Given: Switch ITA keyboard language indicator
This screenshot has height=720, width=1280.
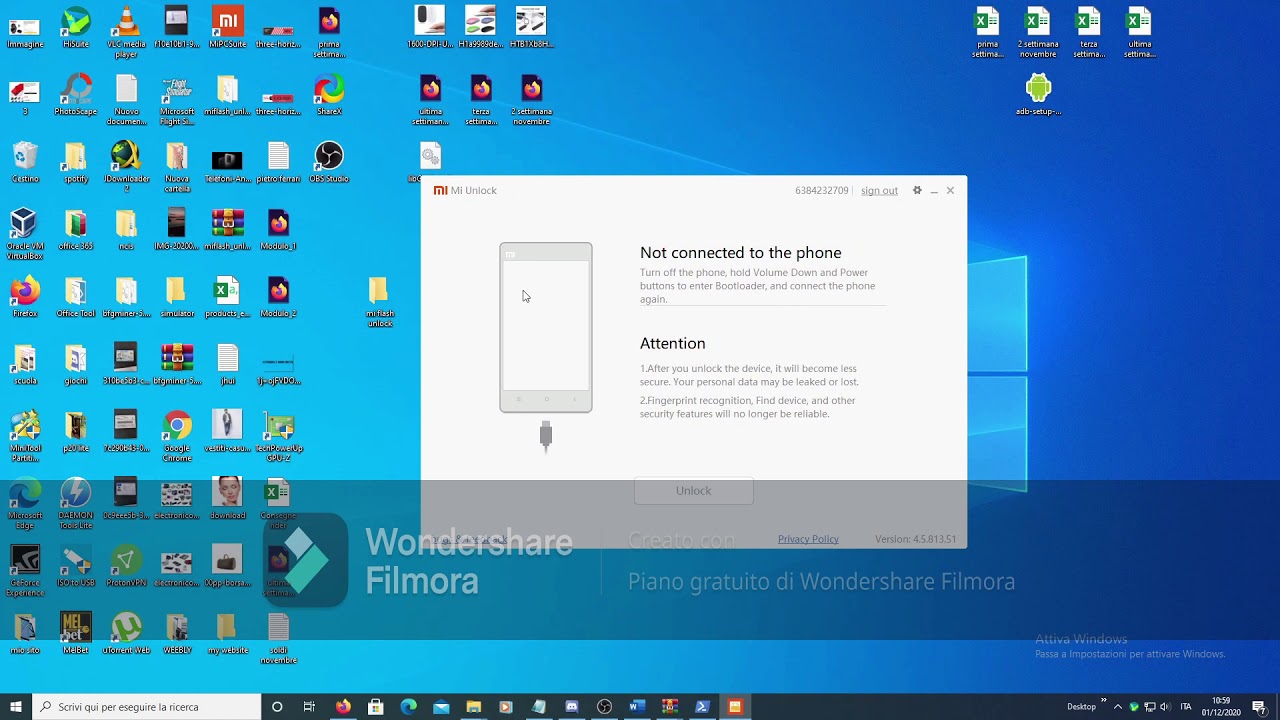Looking at the screenshot, I should (1186, 707).
